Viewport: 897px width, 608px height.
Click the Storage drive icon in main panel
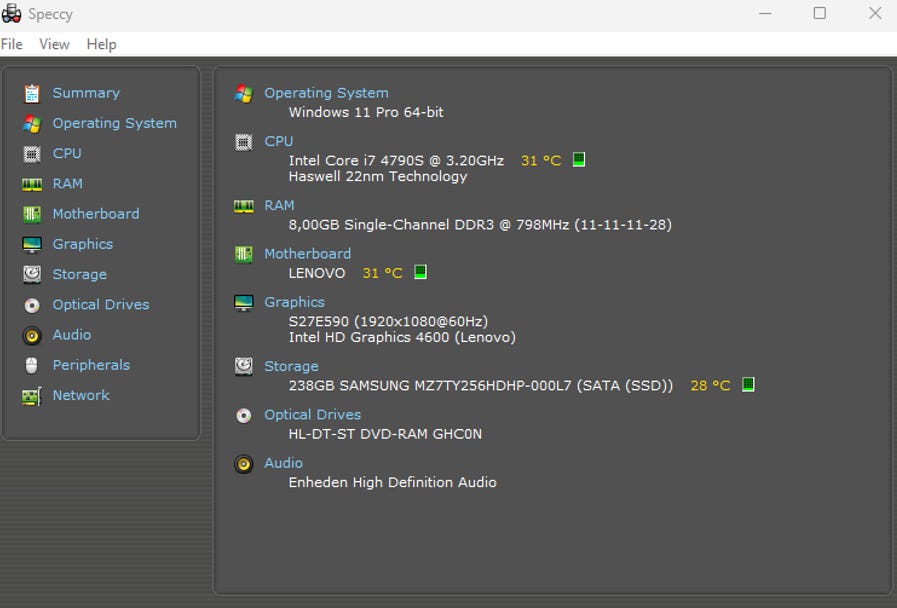244,367
